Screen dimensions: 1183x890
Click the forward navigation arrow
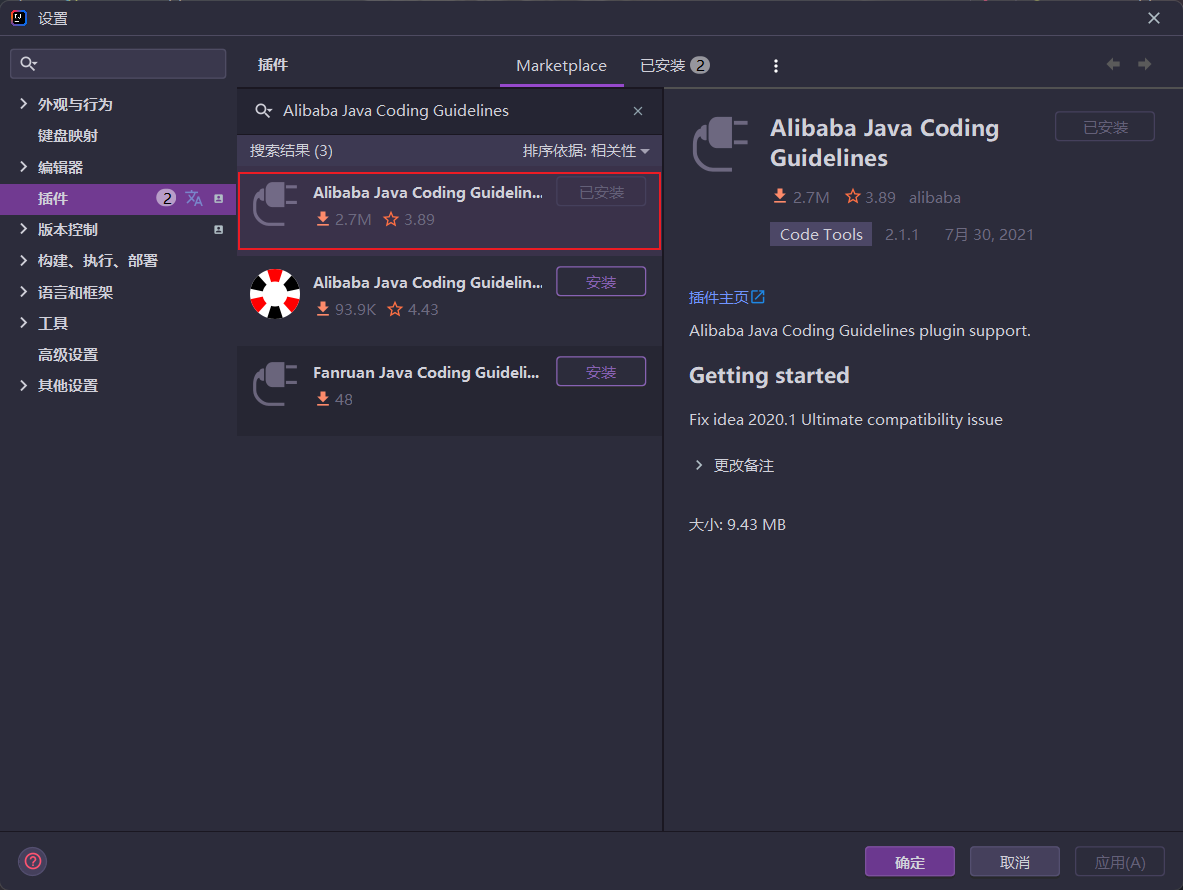(1145, 64)
